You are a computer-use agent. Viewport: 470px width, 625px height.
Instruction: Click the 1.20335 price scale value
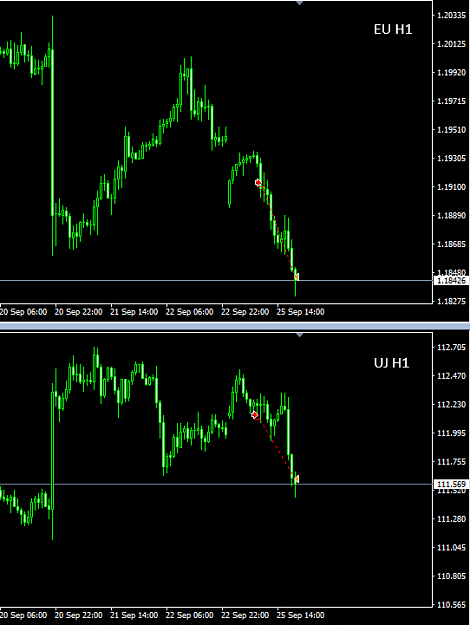(x=451, y=15)
